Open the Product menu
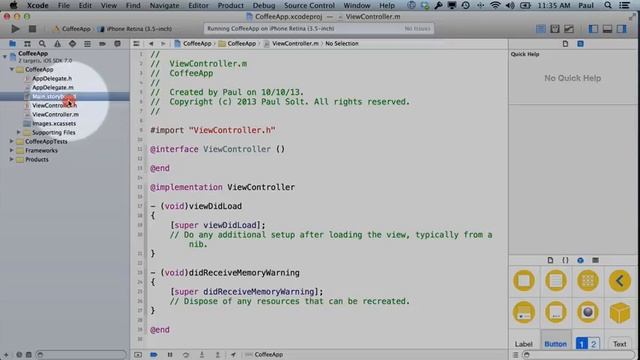640x360 pixels. point(230,5)
